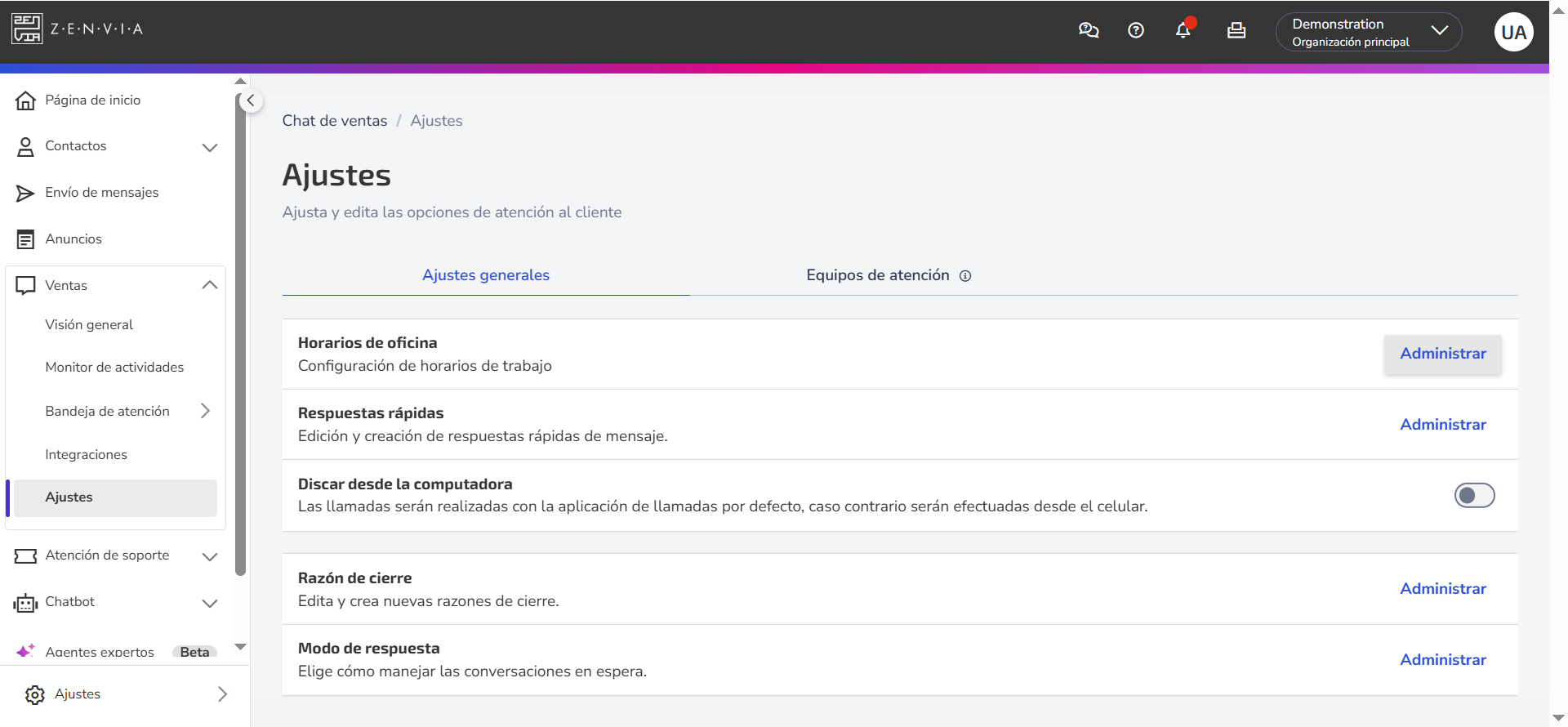Open the help question mark icon
This screenshot has height=727, width=1568.
tap(1136, 31)
